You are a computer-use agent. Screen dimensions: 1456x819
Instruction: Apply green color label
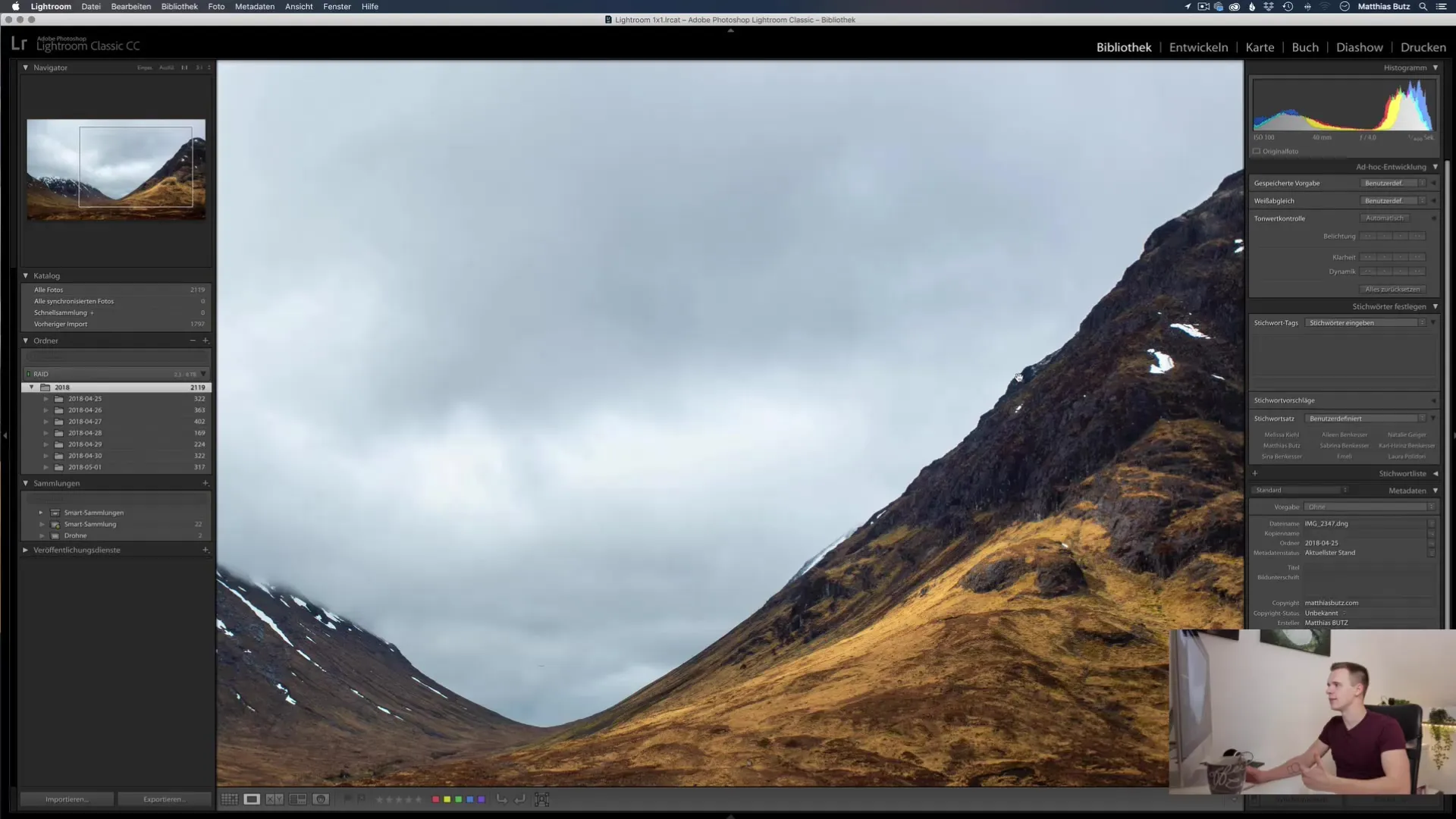coord(458,799)
